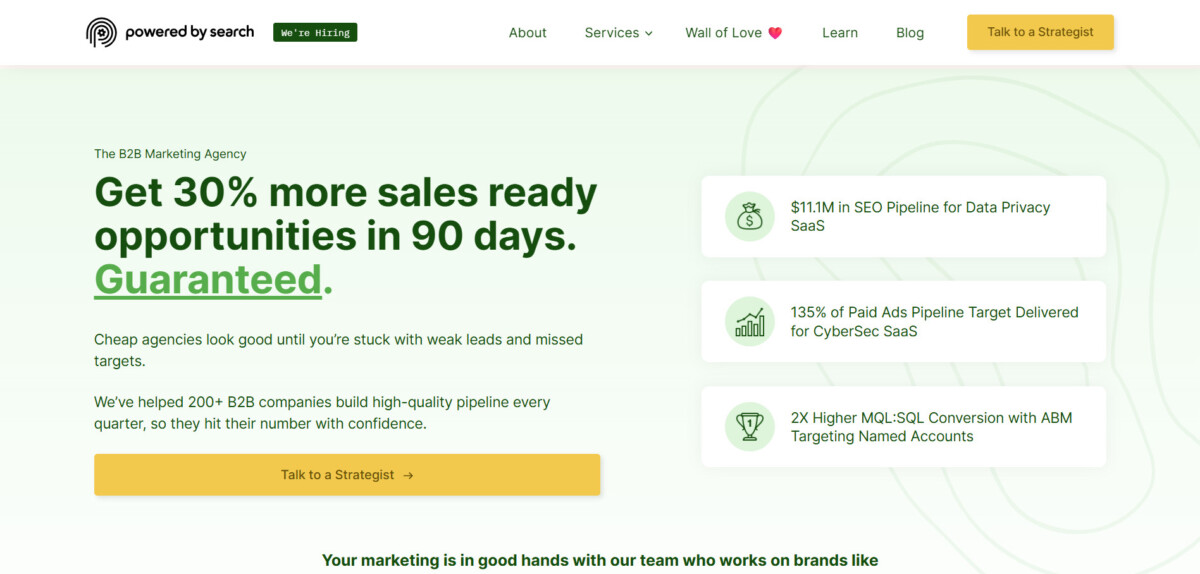Click the money bag icon on SEO Pipeline card

(750, 216)
